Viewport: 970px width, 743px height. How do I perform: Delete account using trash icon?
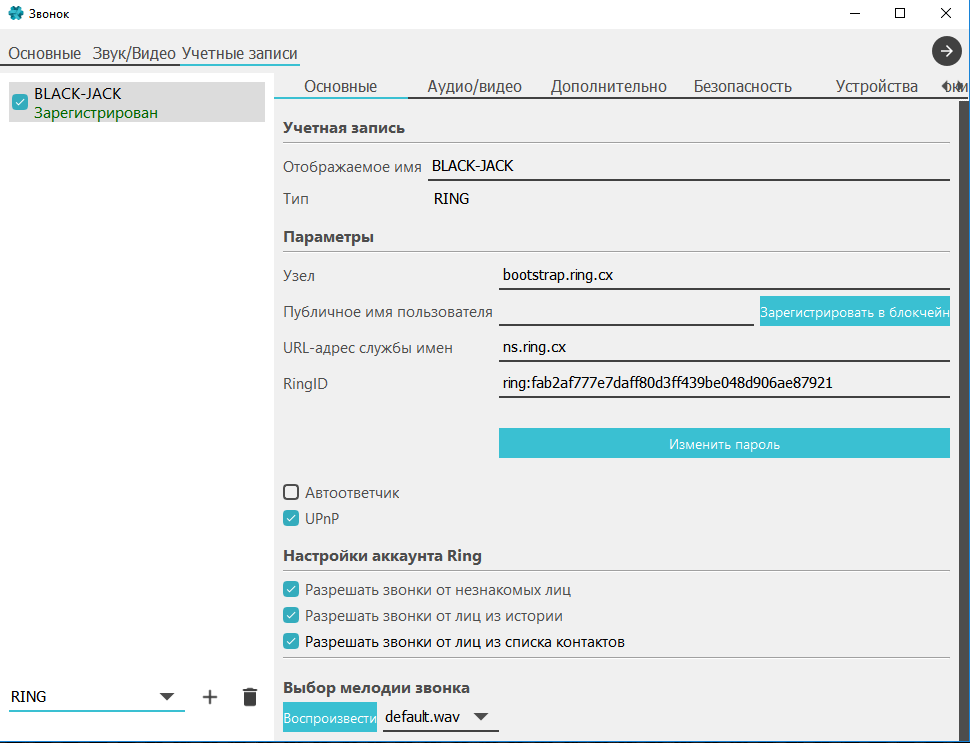(250, 697)
